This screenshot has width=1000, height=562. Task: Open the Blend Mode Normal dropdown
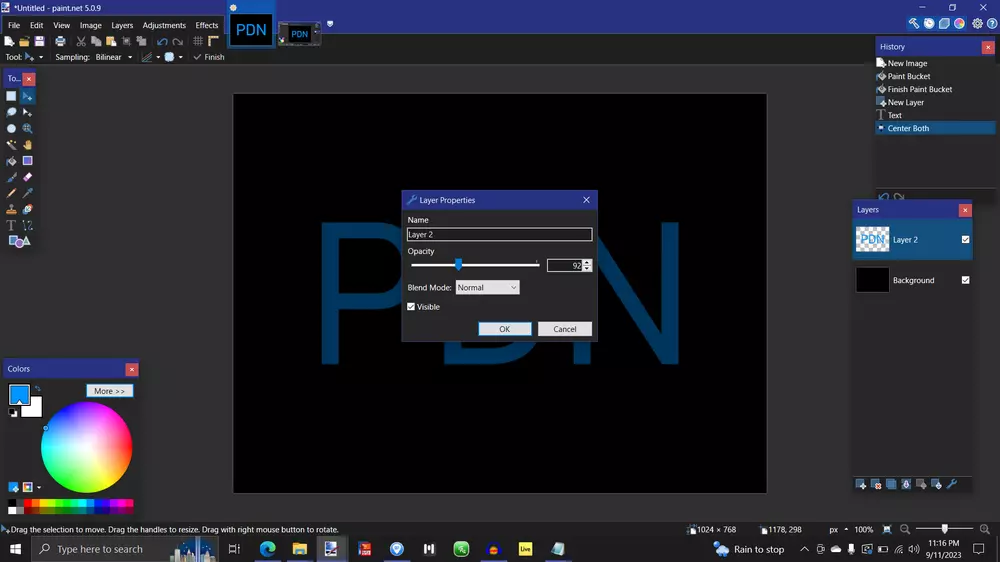487,288
